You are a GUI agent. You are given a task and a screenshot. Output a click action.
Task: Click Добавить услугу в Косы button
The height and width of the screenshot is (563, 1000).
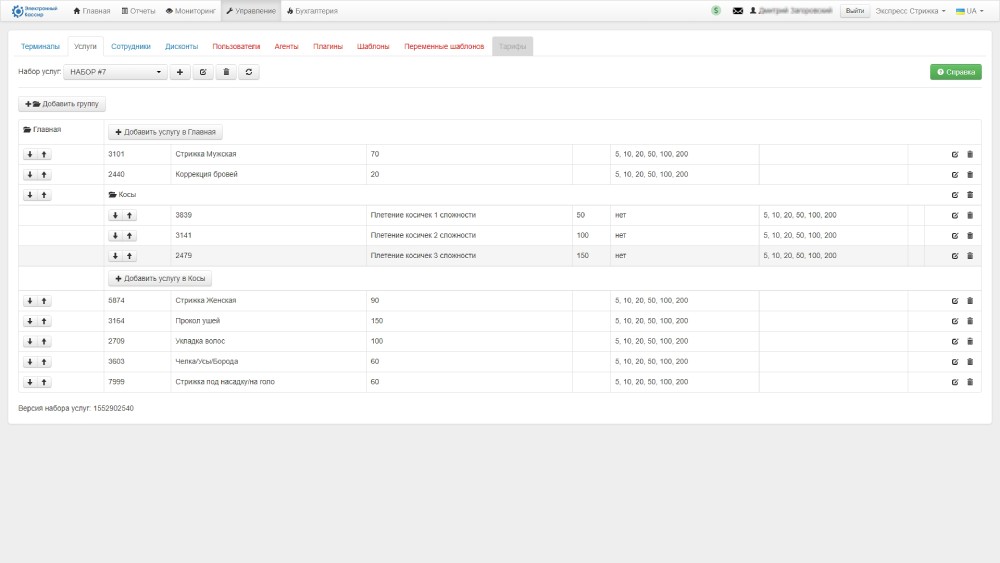coord(160,278)
